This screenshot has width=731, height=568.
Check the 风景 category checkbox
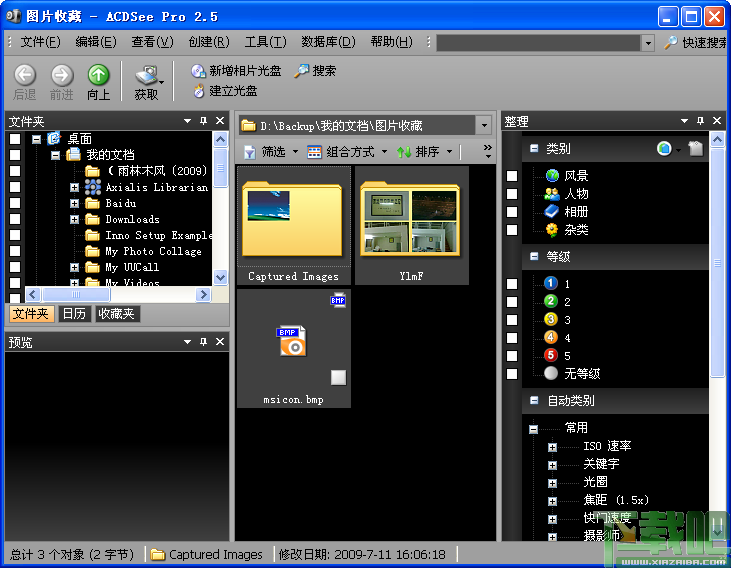click(512, 176)
